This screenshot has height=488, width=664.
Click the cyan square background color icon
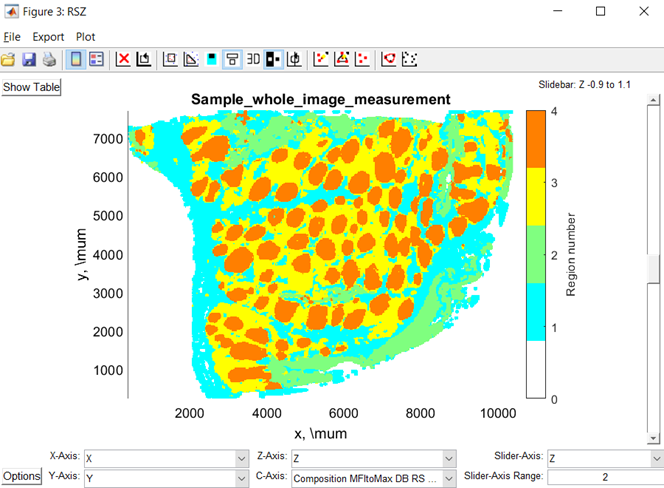click(211, 59)
